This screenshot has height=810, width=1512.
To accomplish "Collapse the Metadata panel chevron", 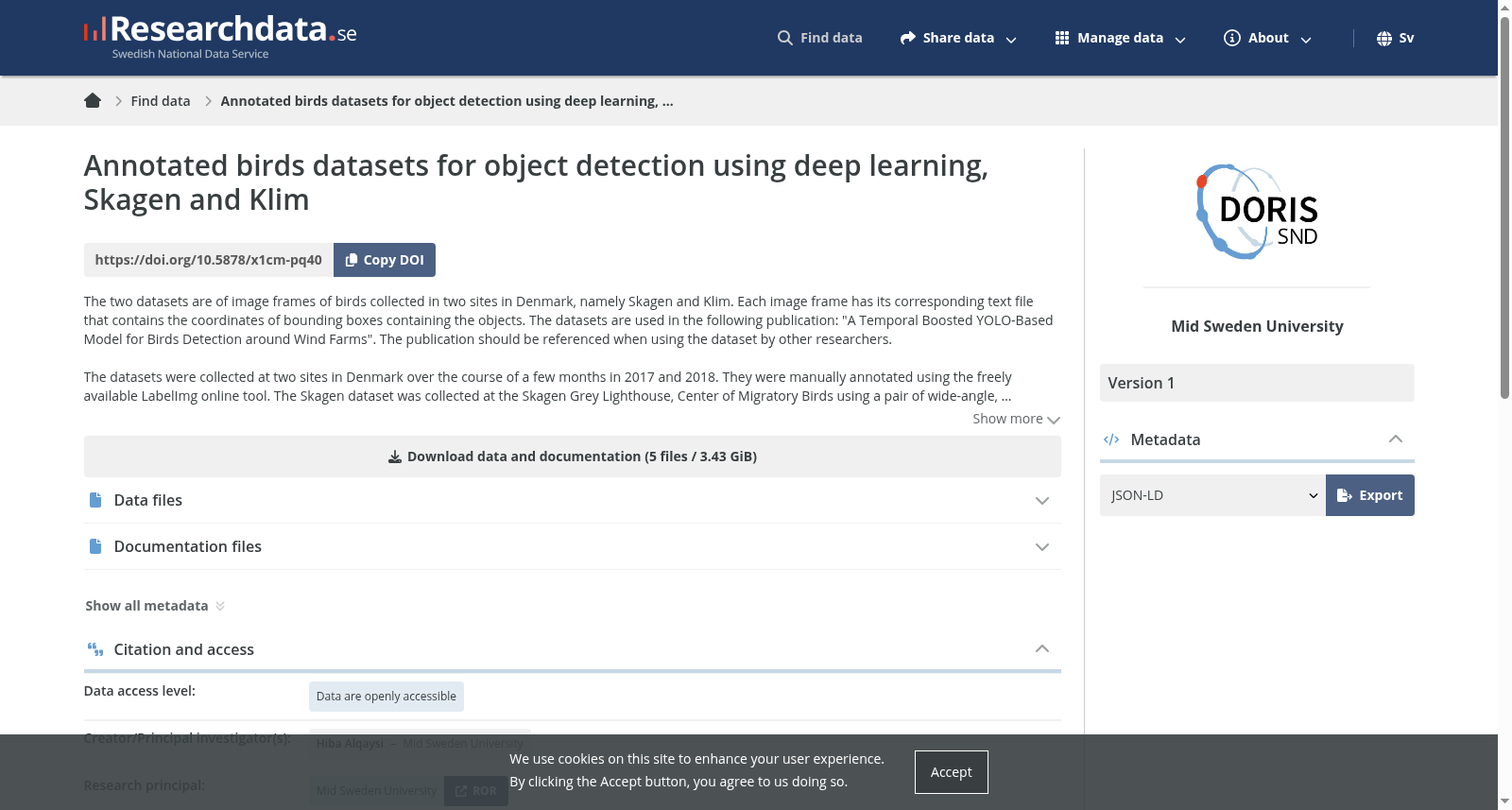I will [1396, 439].
